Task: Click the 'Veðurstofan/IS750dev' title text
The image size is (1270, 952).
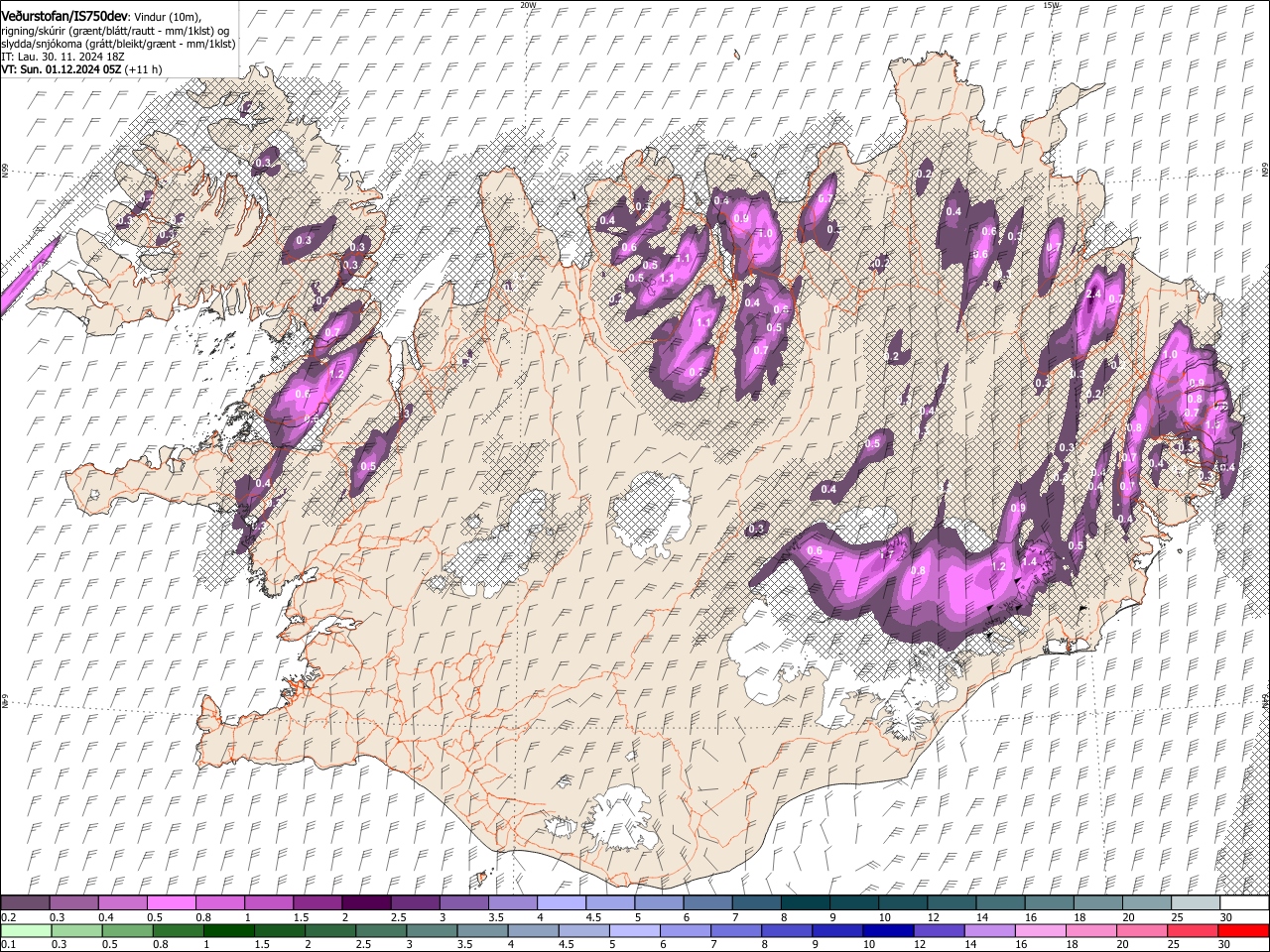Action: click(x=64, y=17)
